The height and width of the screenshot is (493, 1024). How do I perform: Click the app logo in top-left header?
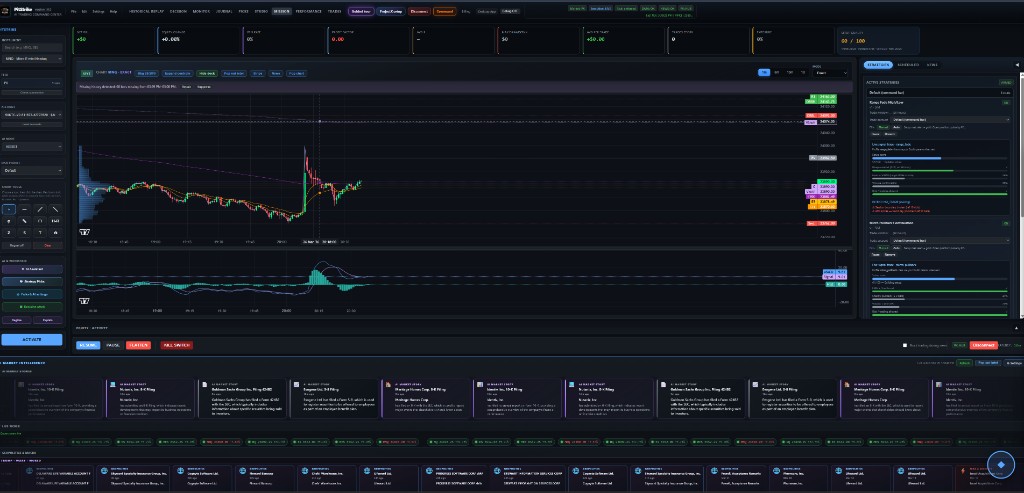click(x=5, y=11)
